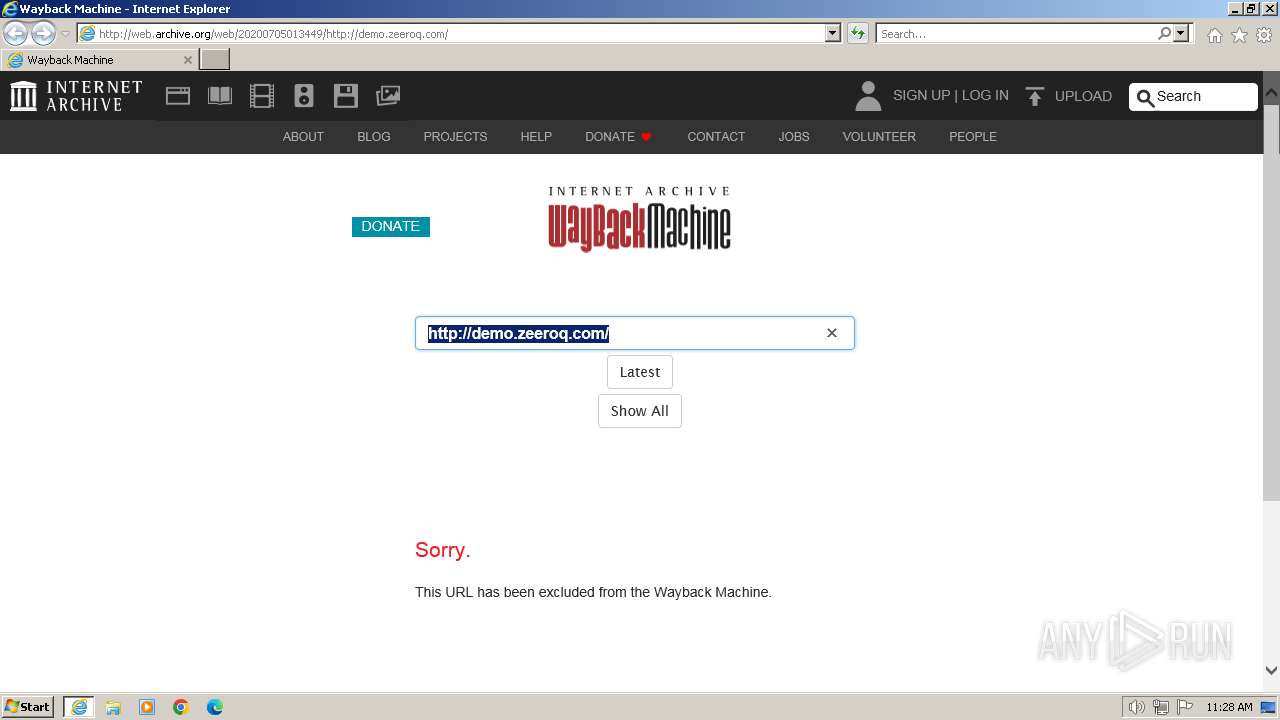Open the media player taskbar icon

click(x=147, y=707)
